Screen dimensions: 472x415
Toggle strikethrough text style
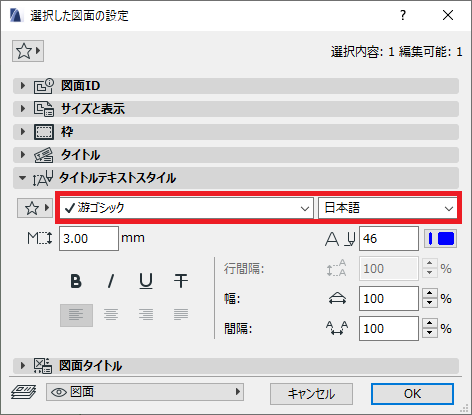pos(181,281)
